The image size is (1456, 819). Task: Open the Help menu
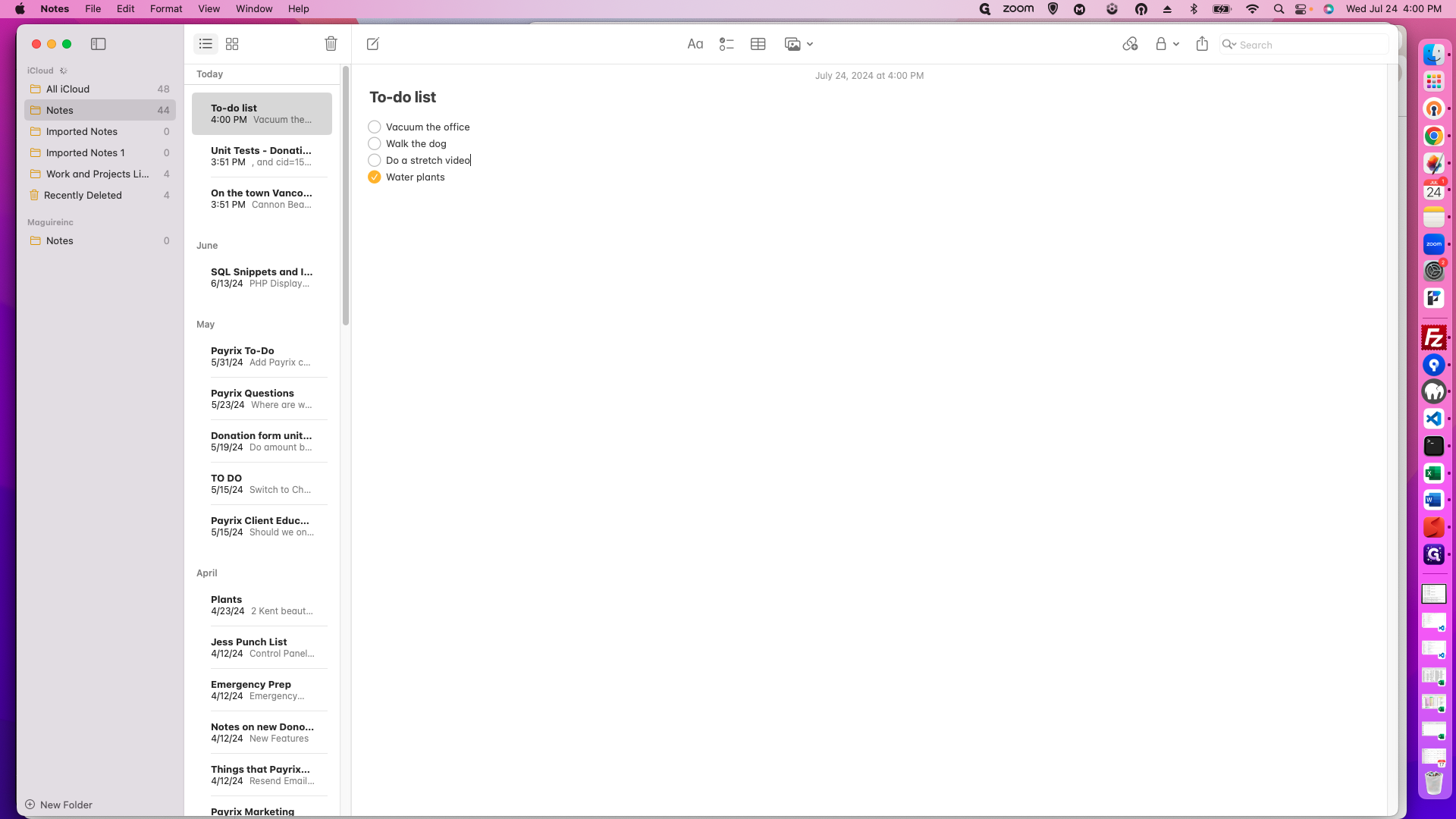[x=299, y=8]
